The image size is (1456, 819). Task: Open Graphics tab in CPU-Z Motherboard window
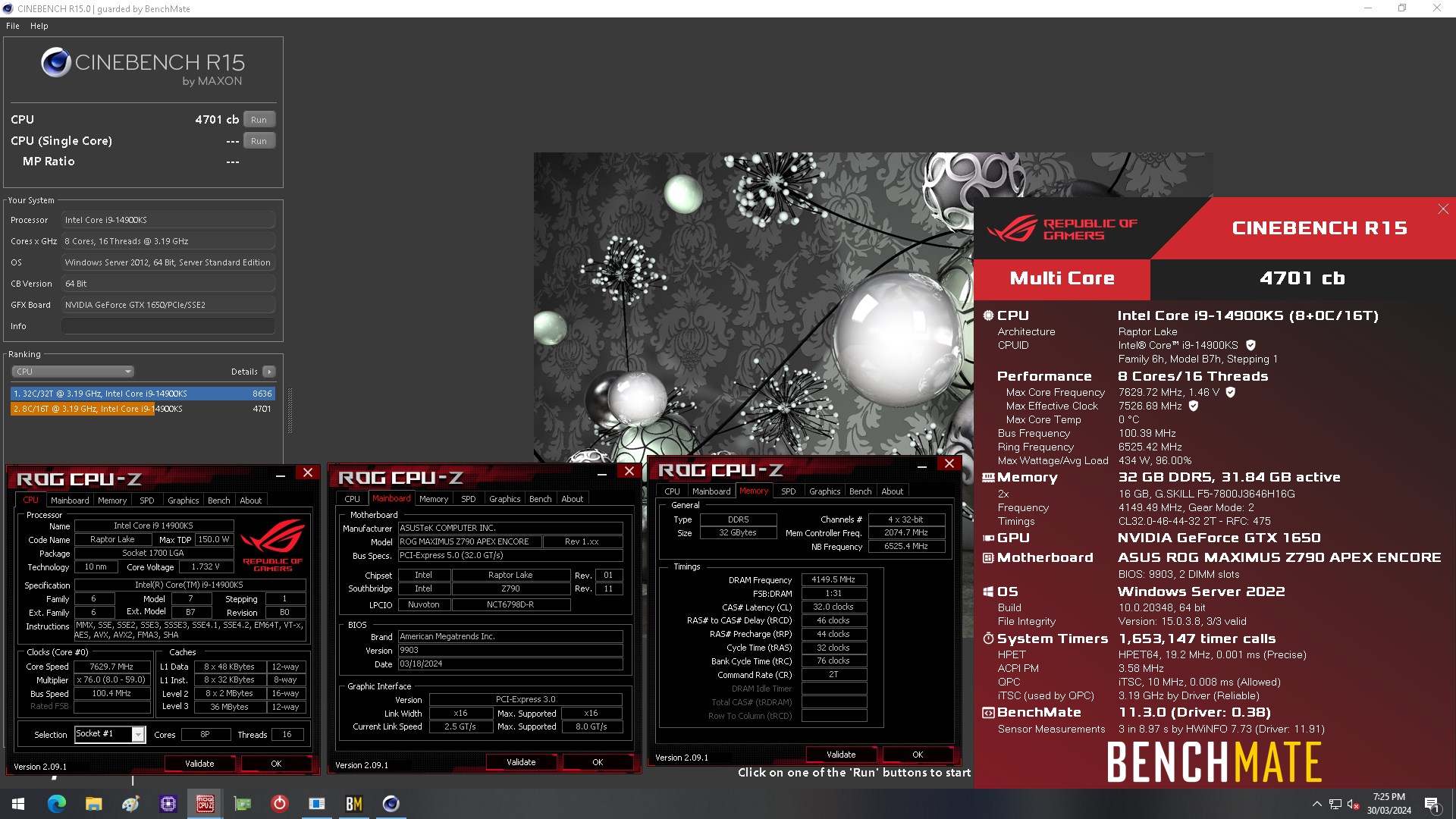505,499
